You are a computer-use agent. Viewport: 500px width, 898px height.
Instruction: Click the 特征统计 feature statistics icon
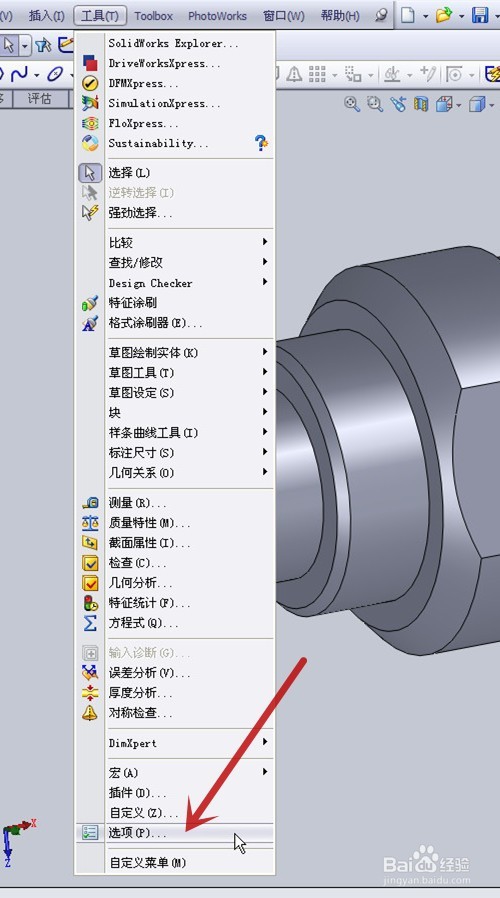(x=90, y=603)
